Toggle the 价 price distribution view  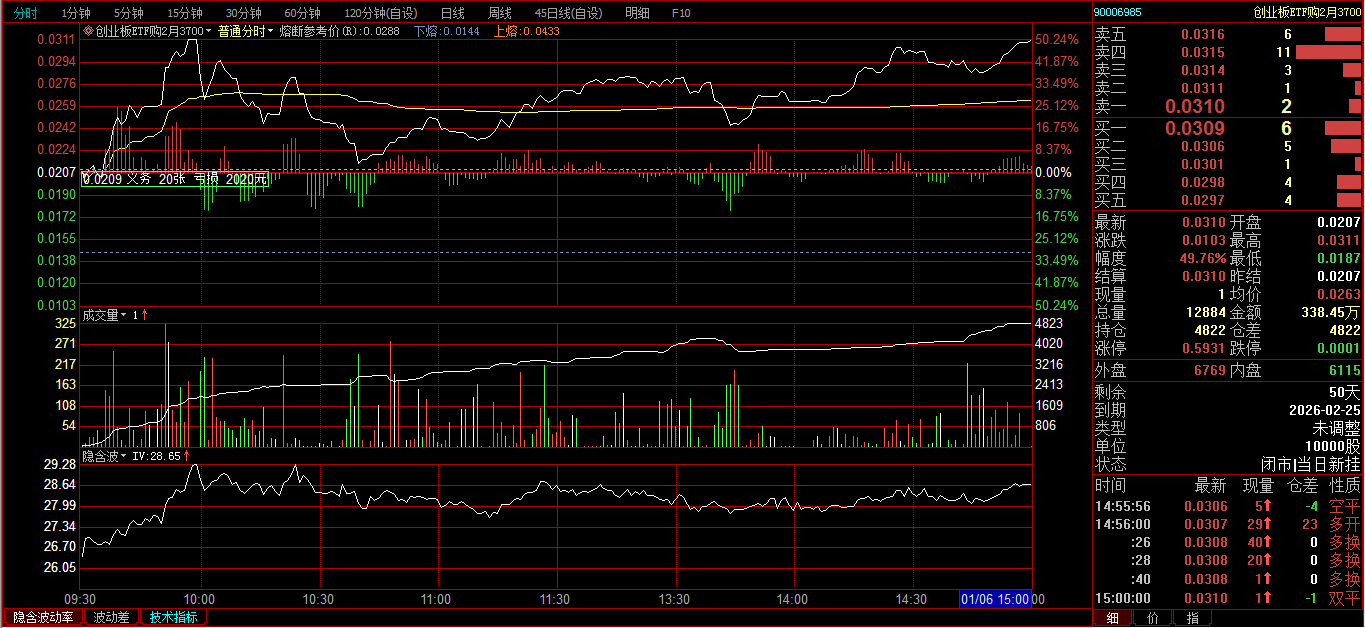click(x=1152, y=618)
